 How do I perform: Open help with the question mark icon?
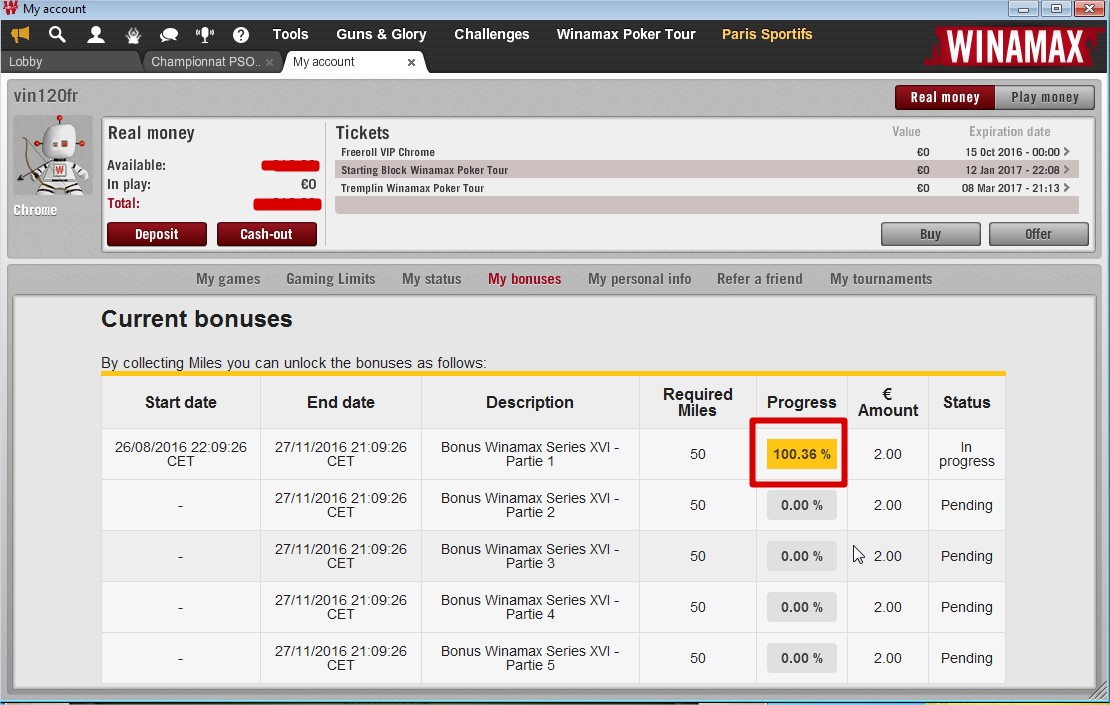point(241,33)
